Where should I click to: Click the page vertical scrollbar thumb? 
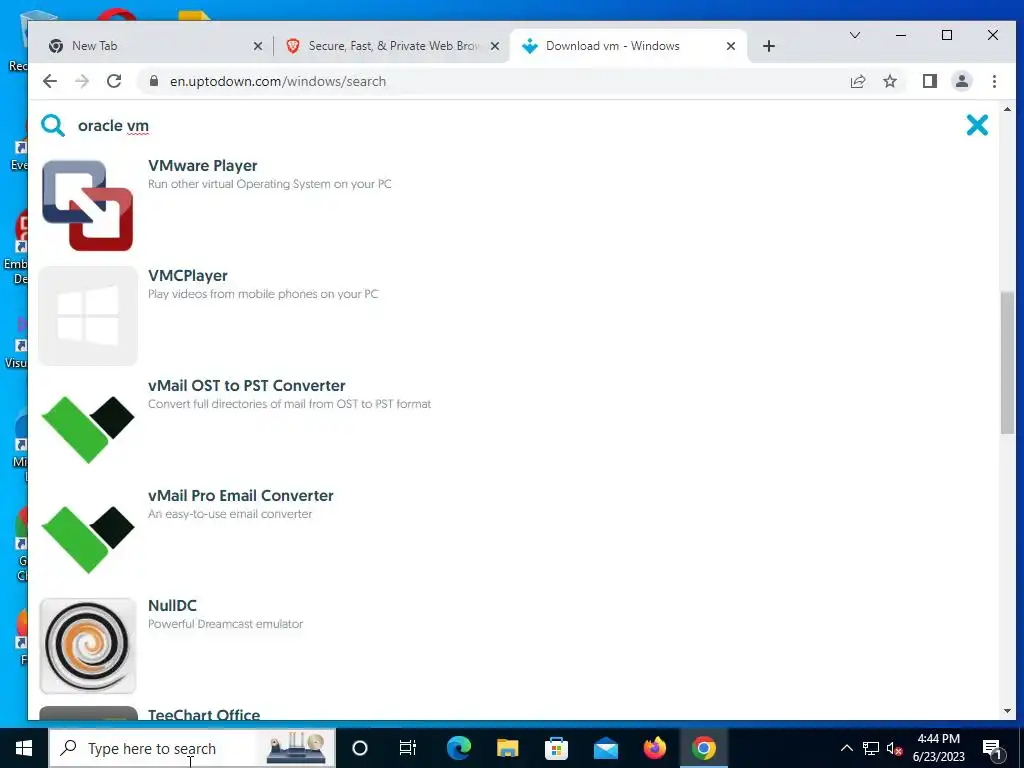[x=1007, y=362]
